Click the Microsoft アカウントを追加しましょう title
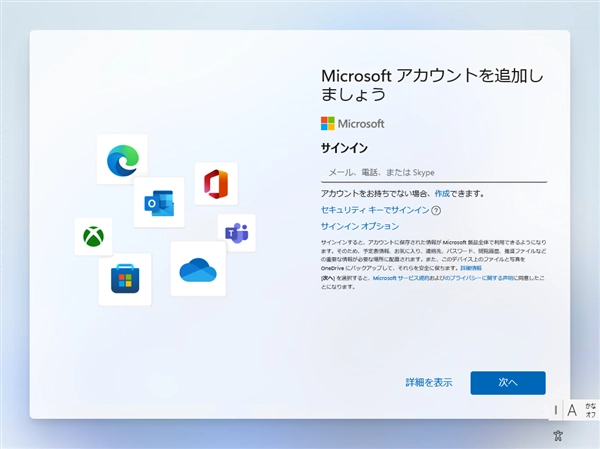The image size is (600, 449). (432, 85)
